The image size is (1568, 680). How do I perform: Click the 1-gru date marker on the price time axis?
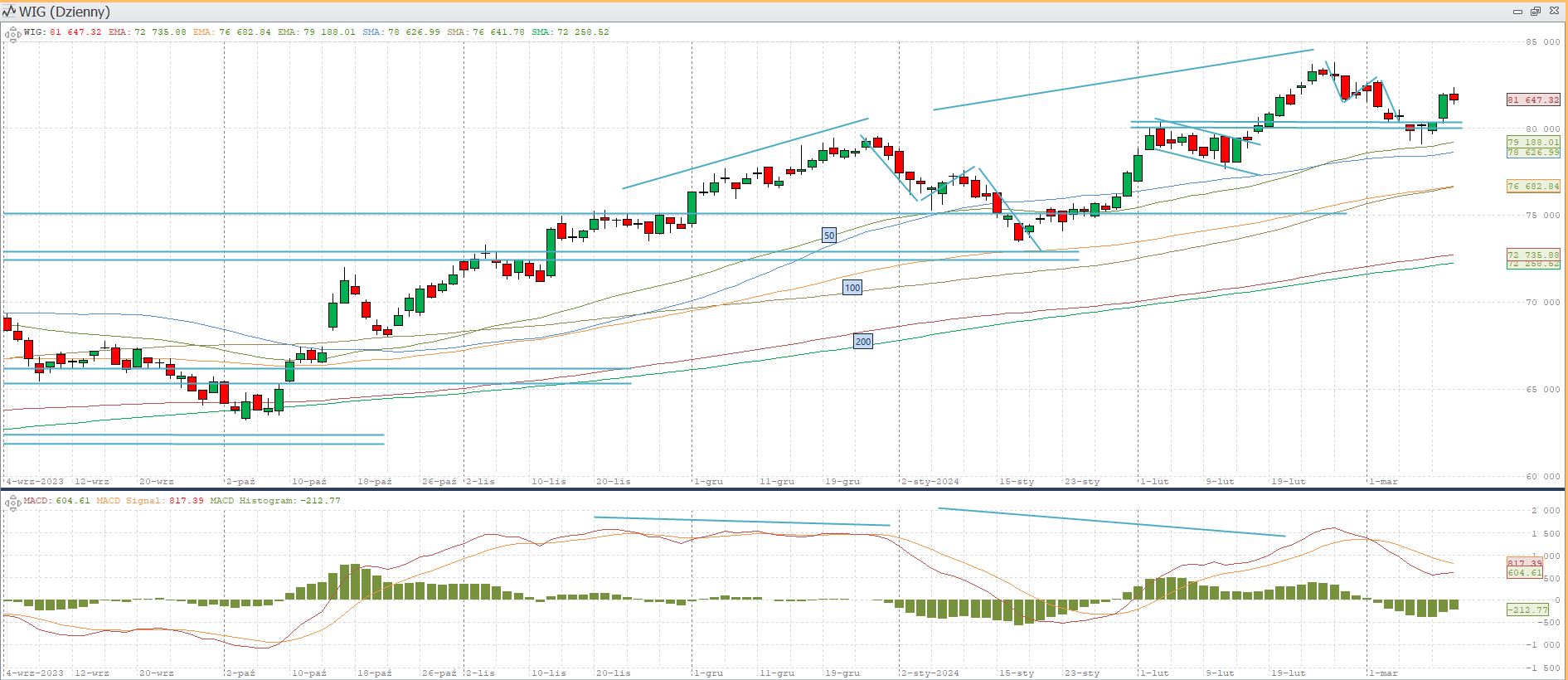click(x=708, y=482)
